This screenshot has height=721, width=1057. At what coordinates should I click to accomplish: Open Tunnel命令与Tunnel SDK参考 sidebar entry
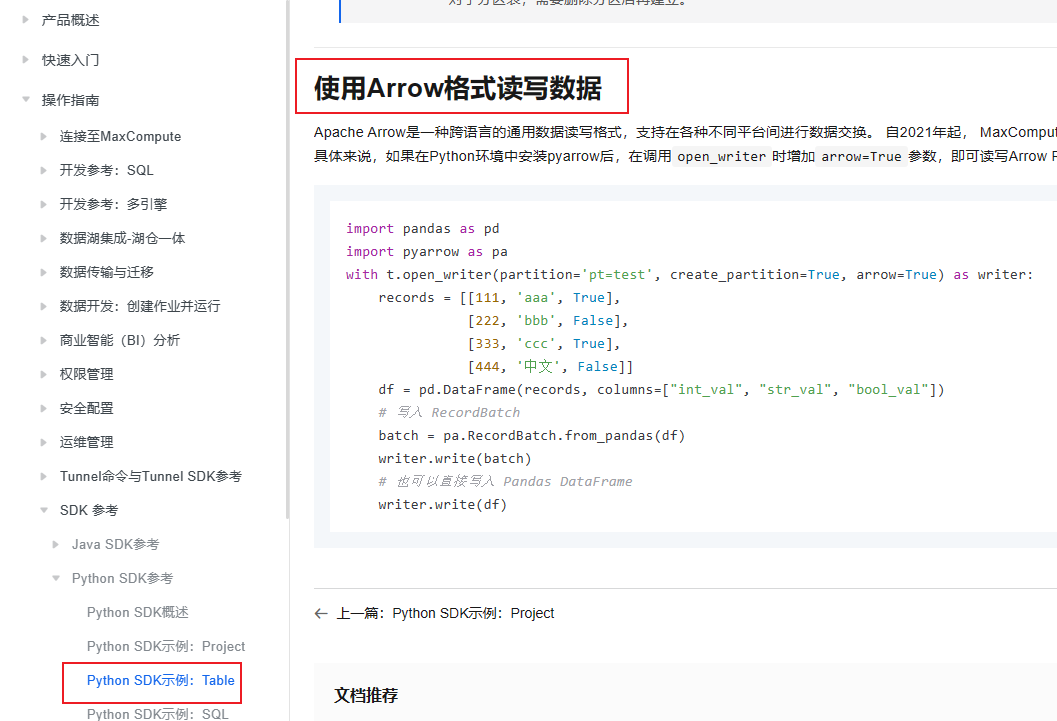[x=151, y=476]
